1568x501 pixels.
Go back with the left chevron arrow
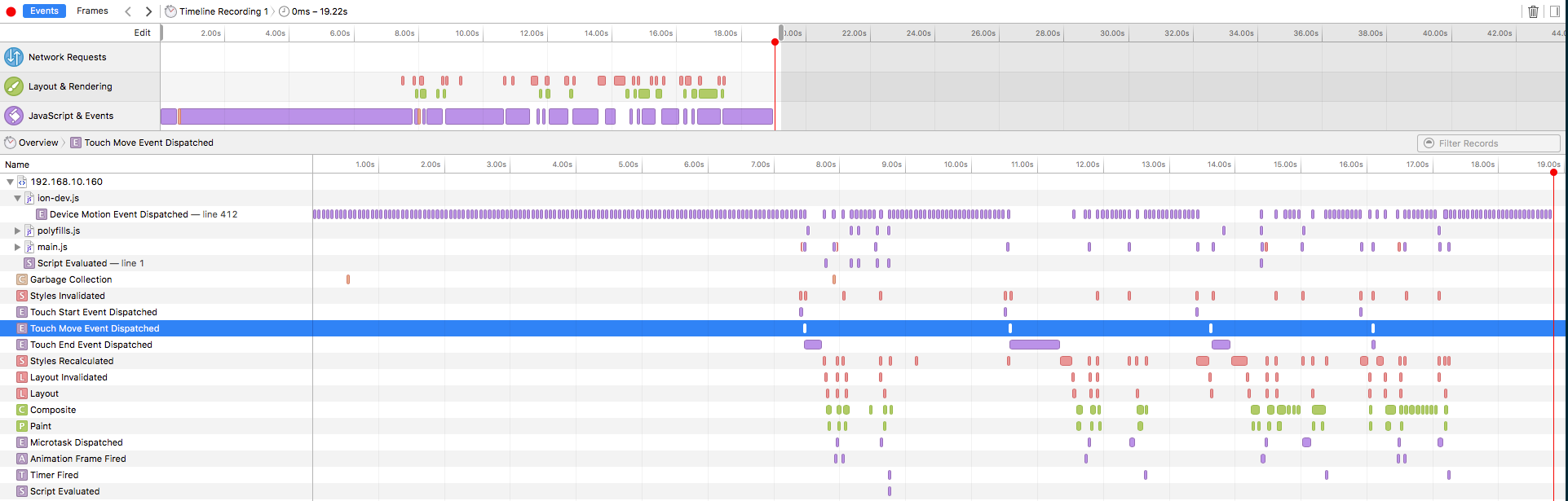coord(128,11)
